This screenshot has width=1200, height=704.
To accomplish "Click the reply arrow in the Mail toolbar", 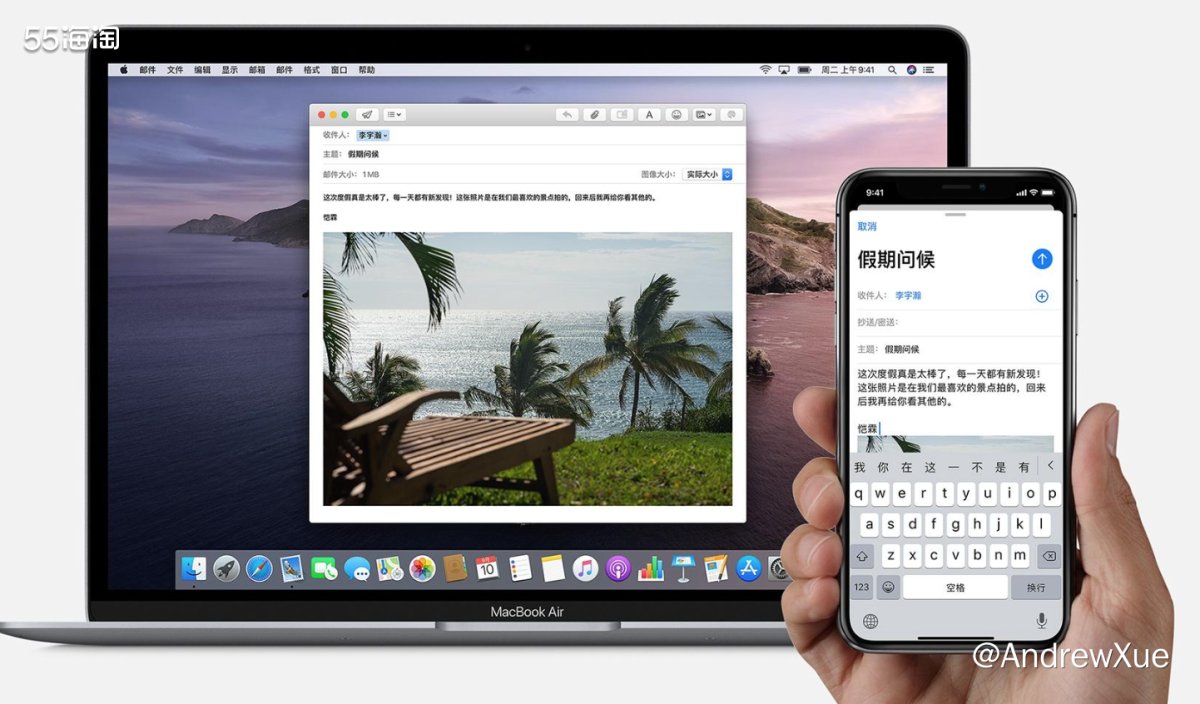I will [x=567, y=115].
